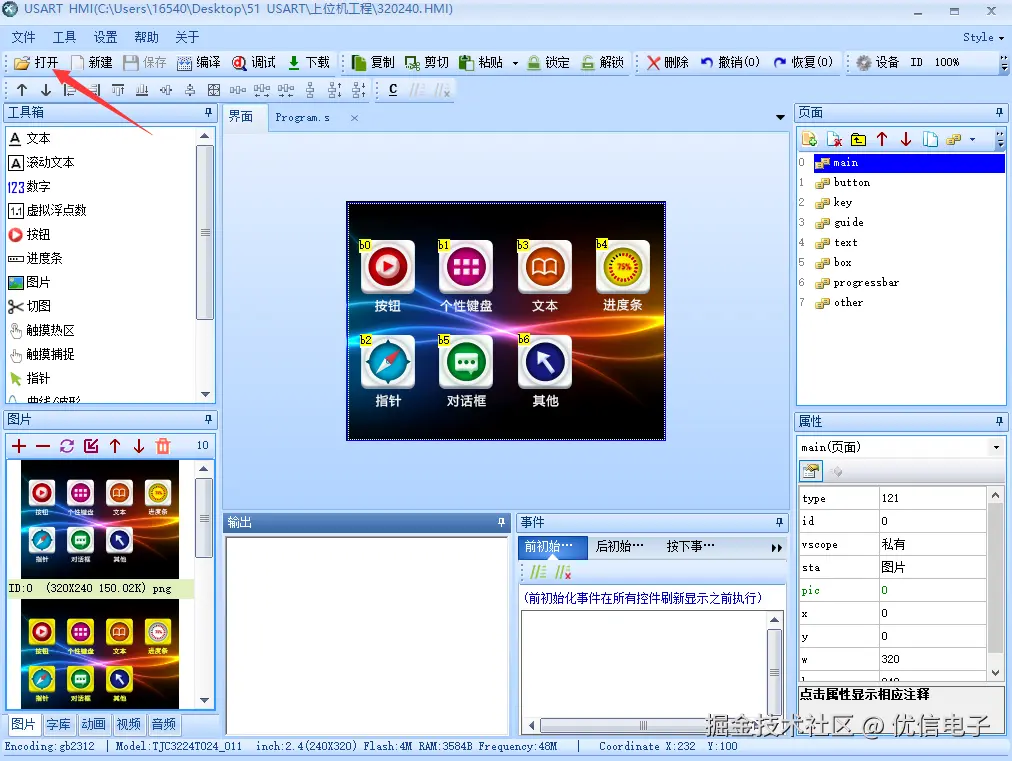Click the 下载 download button

tap(309, 62)
